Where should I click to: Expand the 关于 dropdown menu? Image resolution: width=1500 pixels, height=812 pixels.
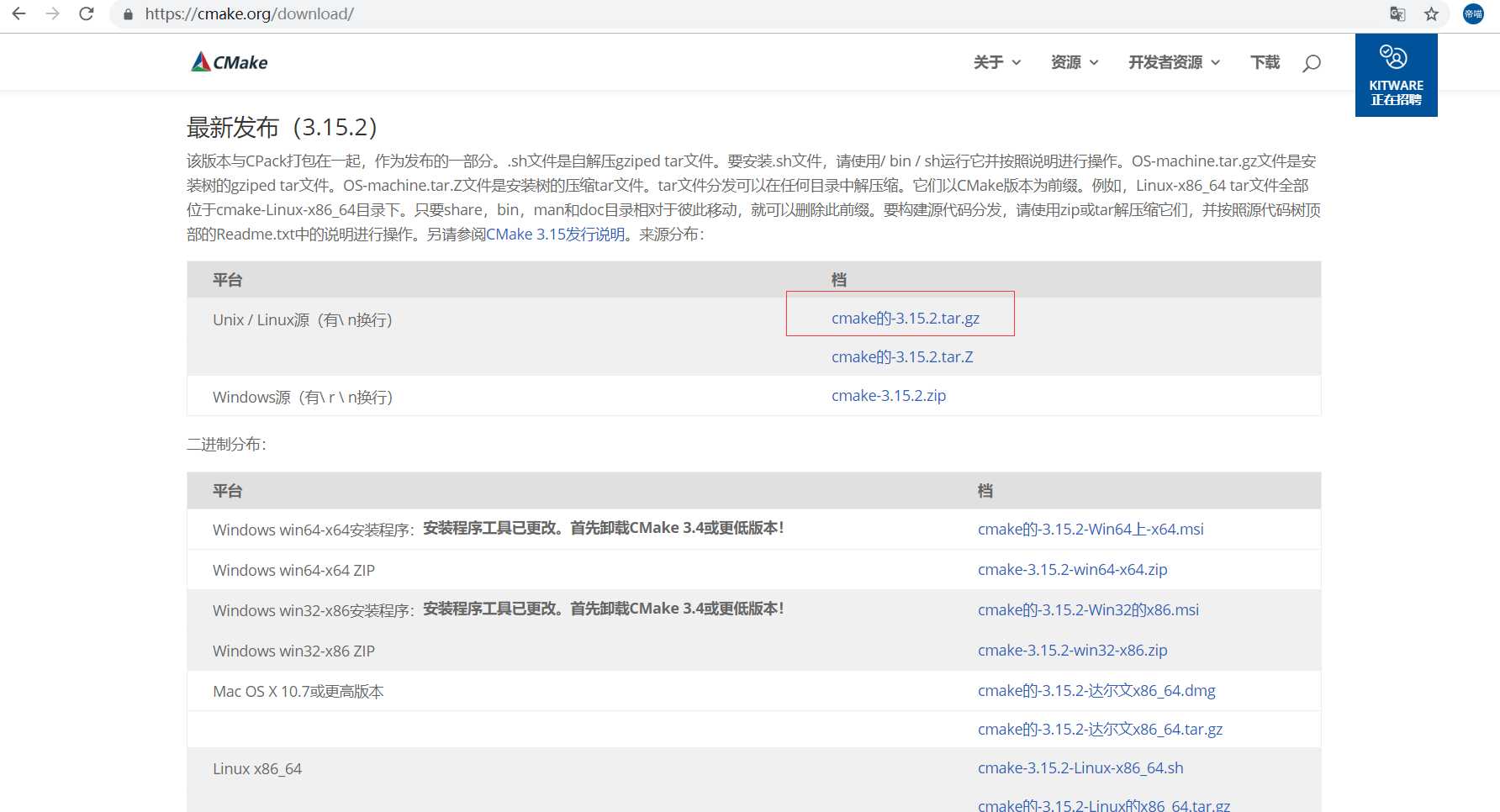pos(997,62)
